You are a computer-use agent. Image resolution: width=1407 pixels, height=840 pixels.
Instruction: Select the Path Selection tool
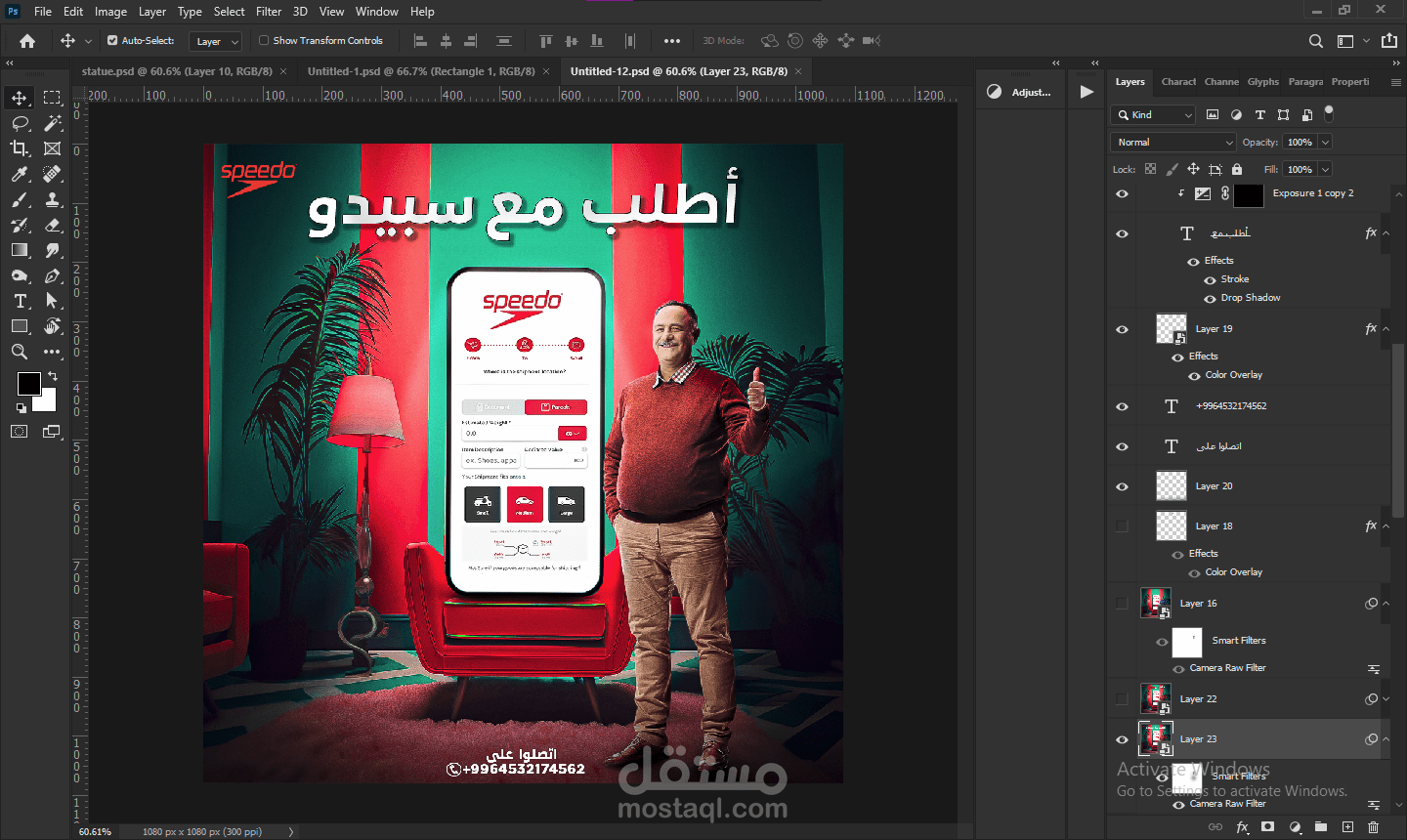click(x=53, y=301)
